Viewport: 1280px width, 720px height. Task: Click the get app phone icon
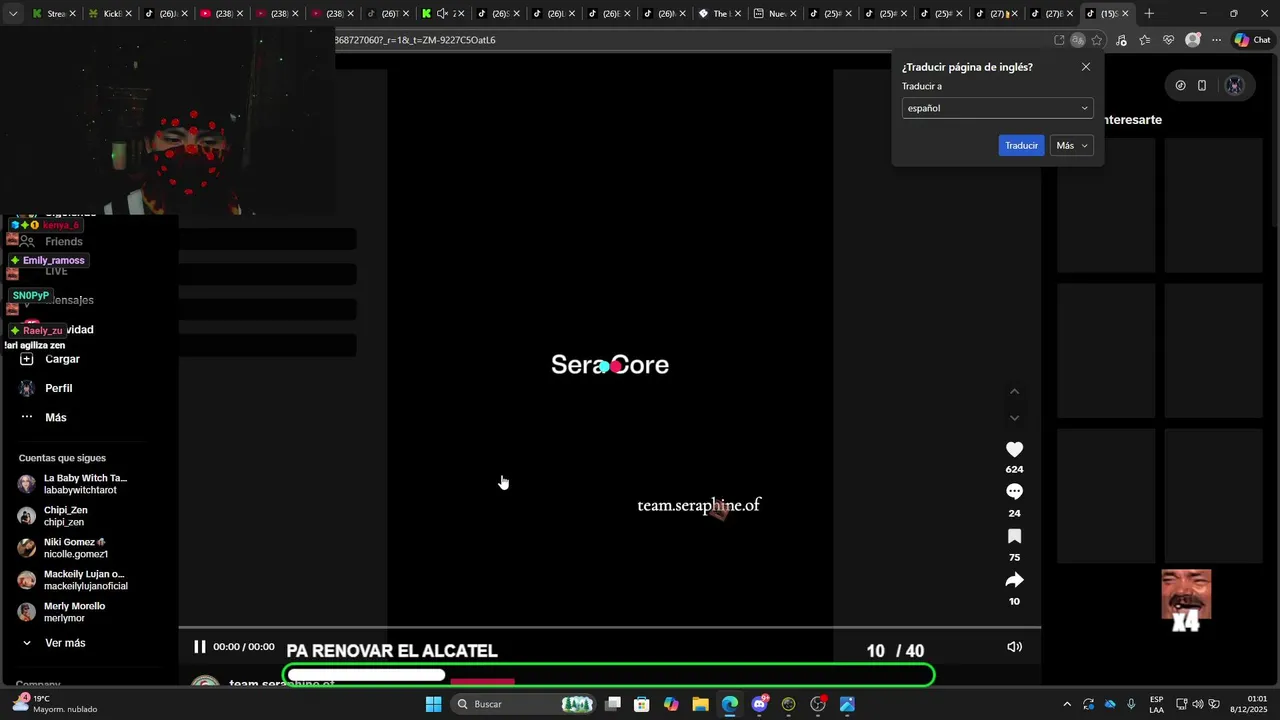(1202, 86)
